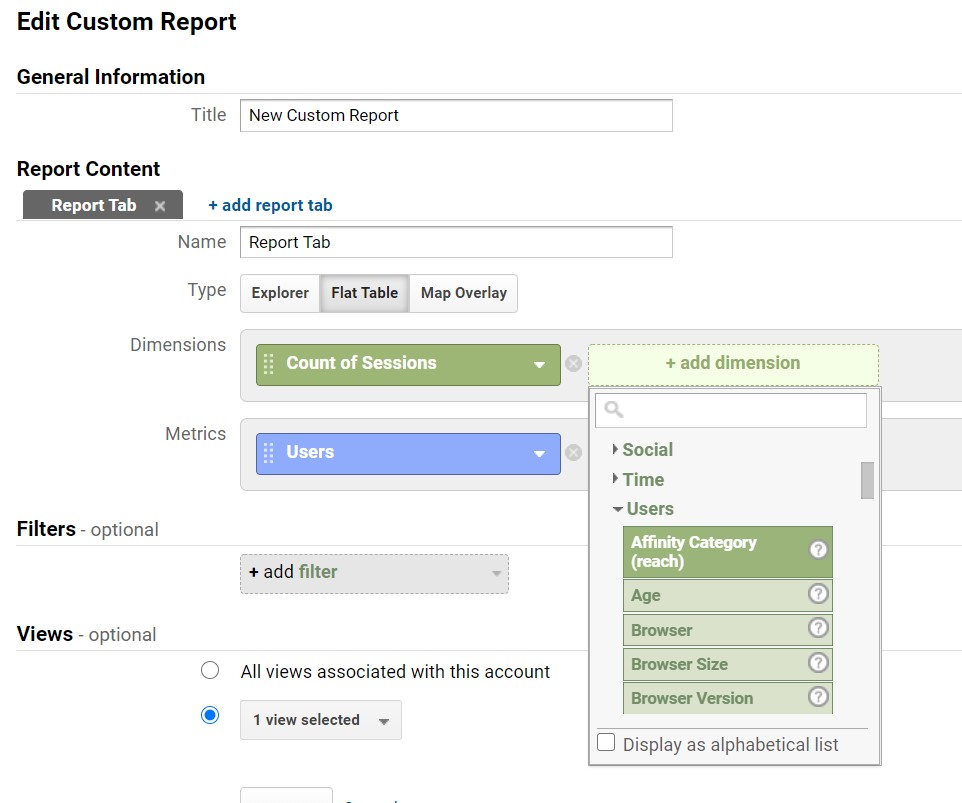Select the 1 view selected radio option
Image resolution: width=962 pixels, height=803 pixels.
[x=210, y=716]
